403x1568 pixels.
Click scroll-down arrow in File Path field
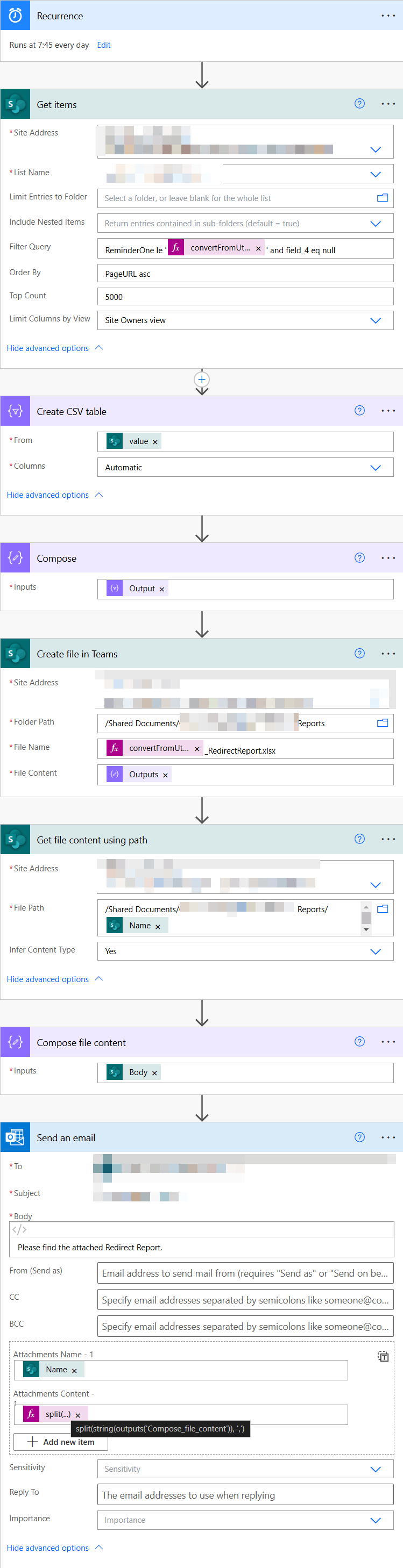point(366,929)
